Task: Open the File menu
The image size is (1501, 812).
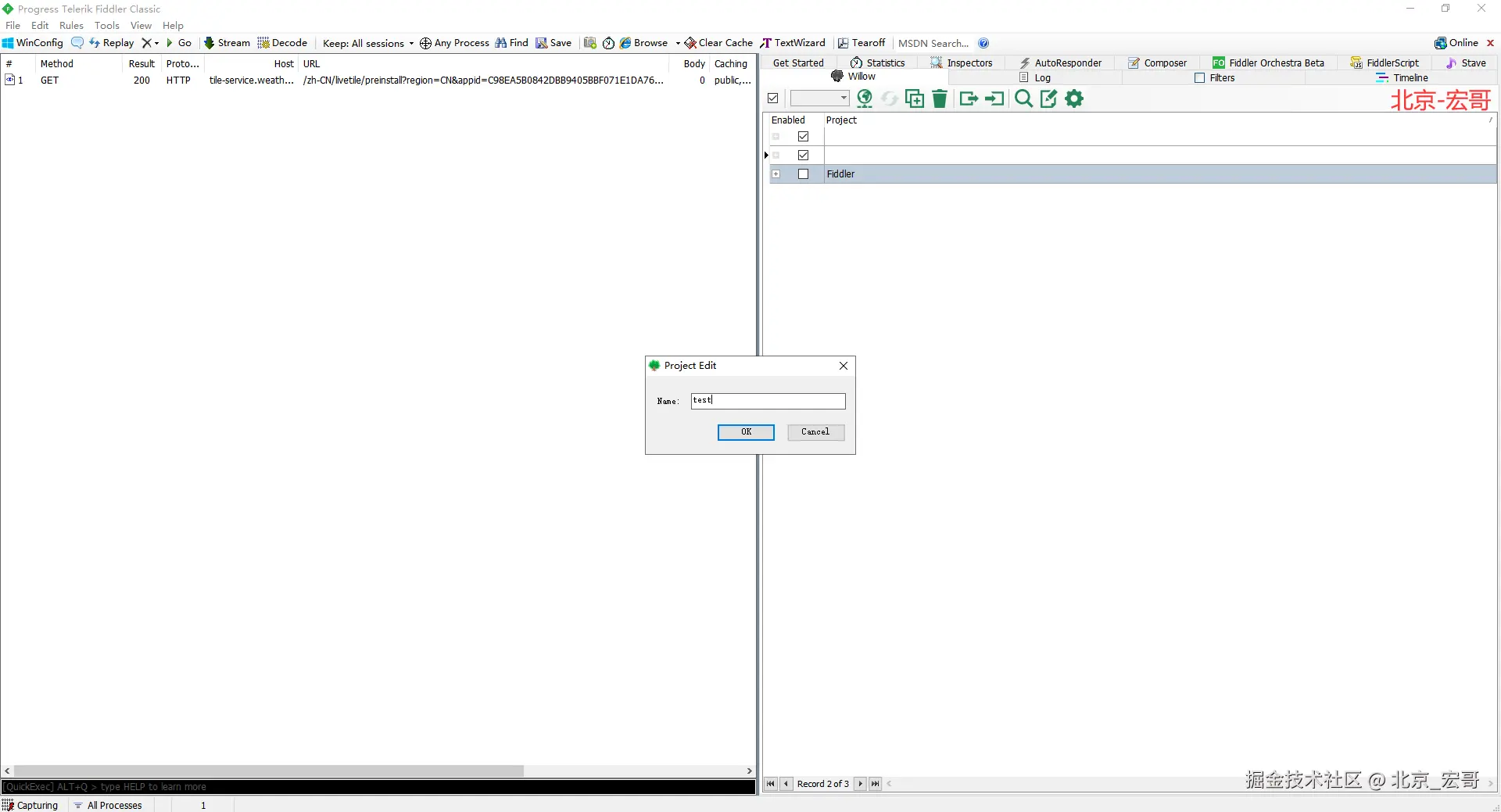Action: coord(13,25)
